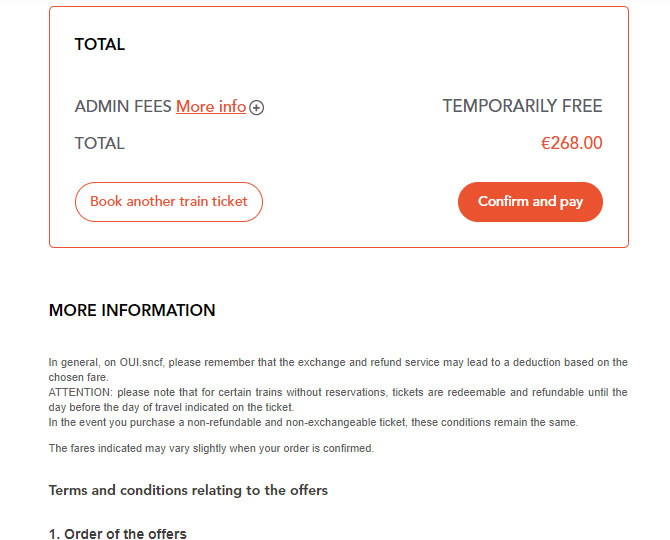670x540 pixels.
Task: Click the €268.00 total price
Action: coord(572,143)
